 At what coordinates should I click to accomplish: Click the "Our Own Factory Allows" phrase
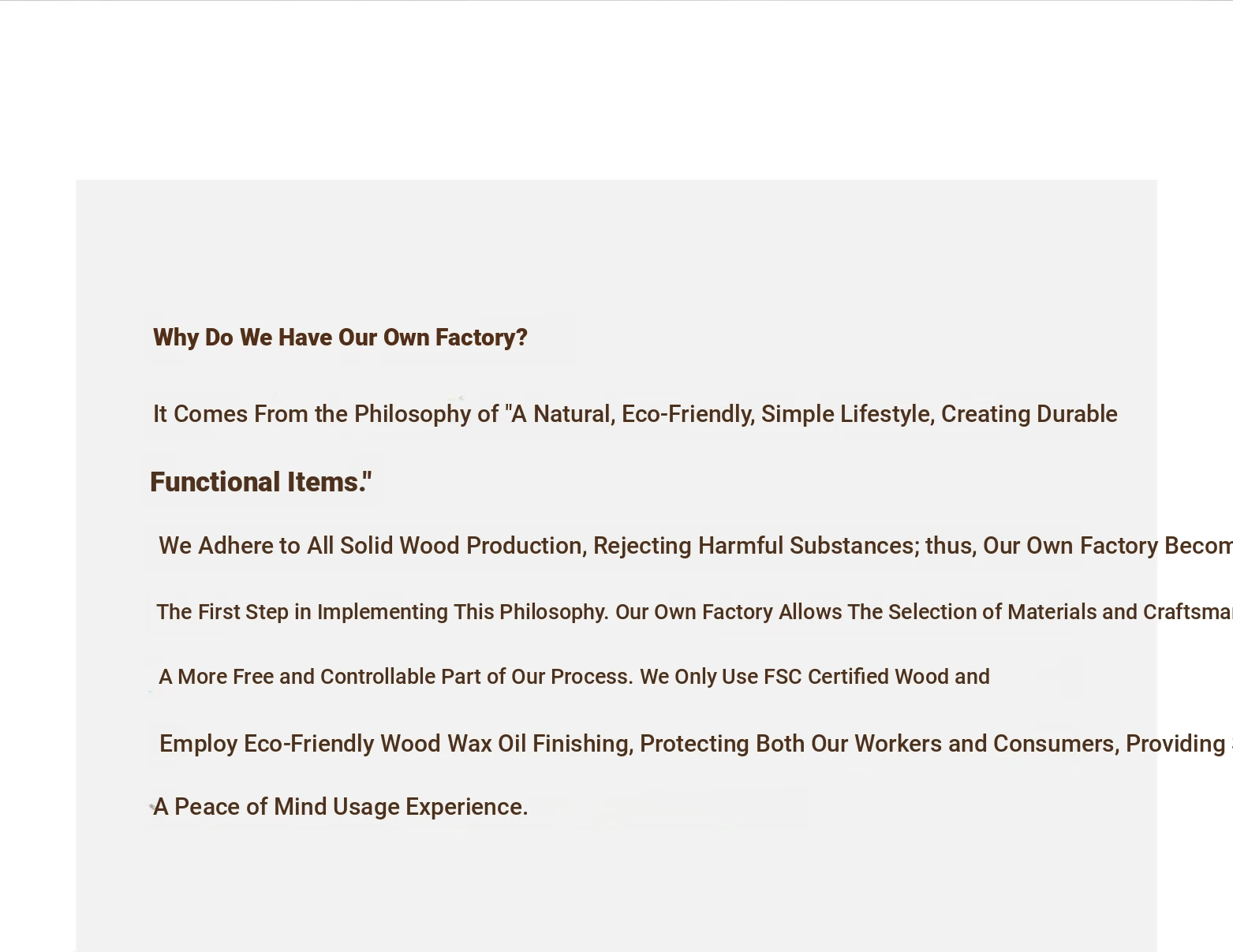(729, 612)
